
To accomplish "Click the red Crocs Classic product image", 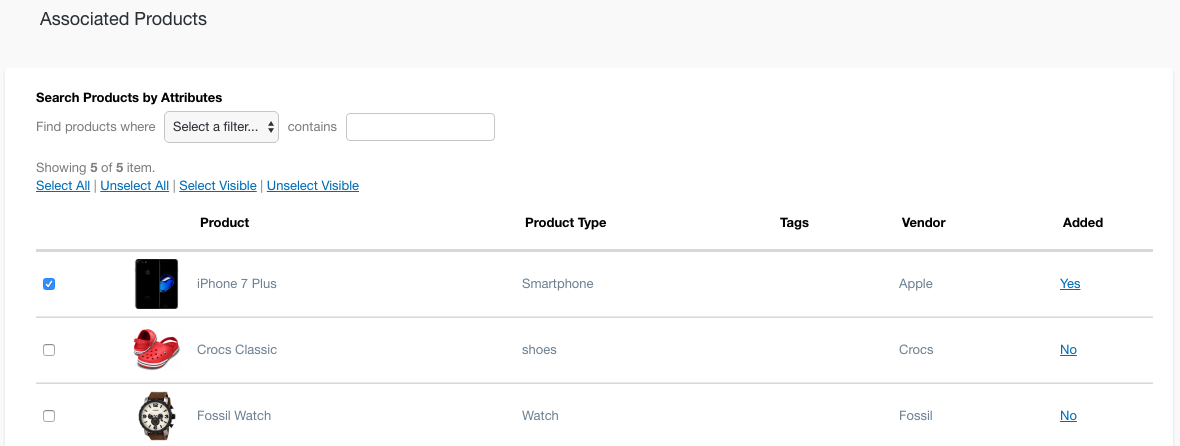I will [157, 350].
